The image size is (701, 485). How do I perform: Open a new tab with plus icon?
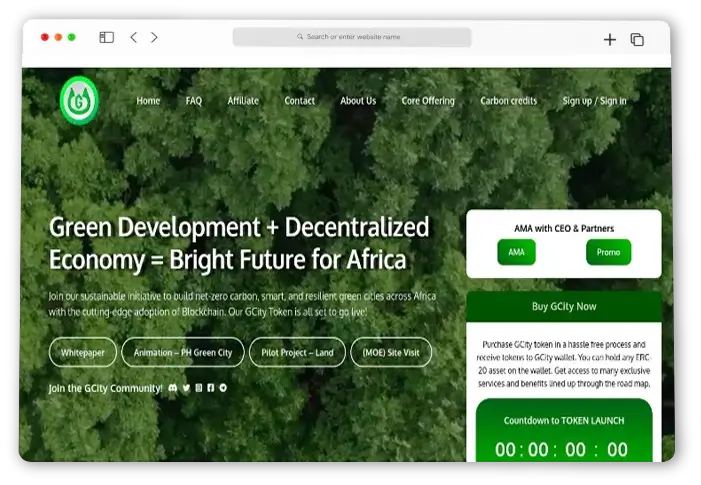[x=610, y=39]
